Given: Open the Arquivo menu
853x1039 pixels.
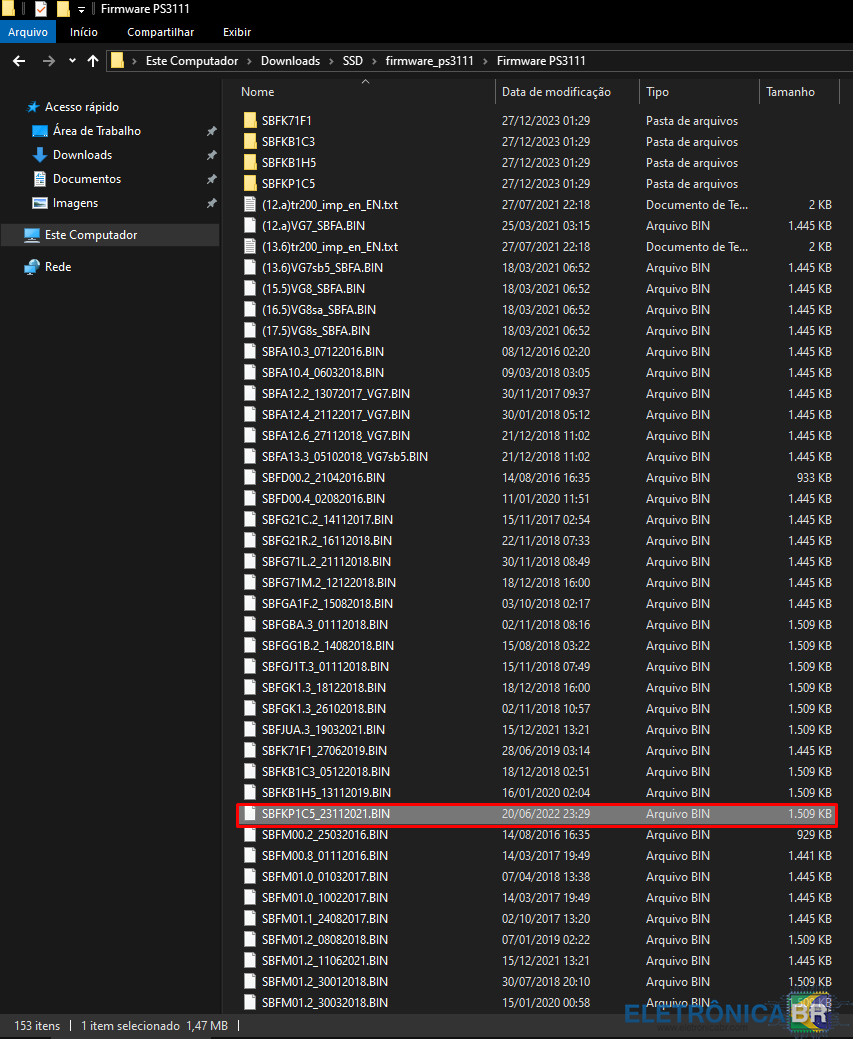Looking at the screenshot, I should (x=28, y=32).
